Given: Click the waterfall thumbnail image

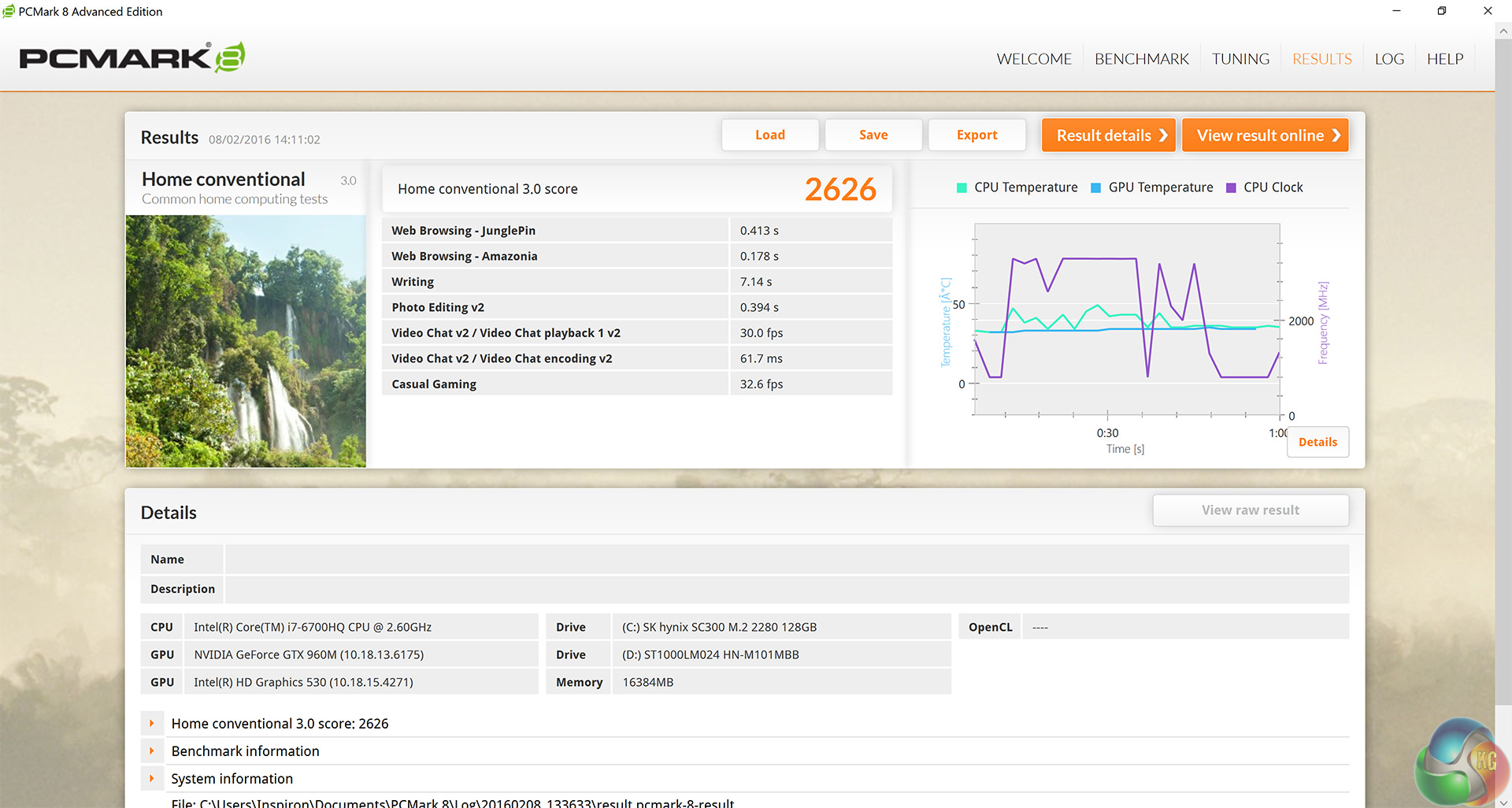Looking at the screenshot, I should (246, 341).
